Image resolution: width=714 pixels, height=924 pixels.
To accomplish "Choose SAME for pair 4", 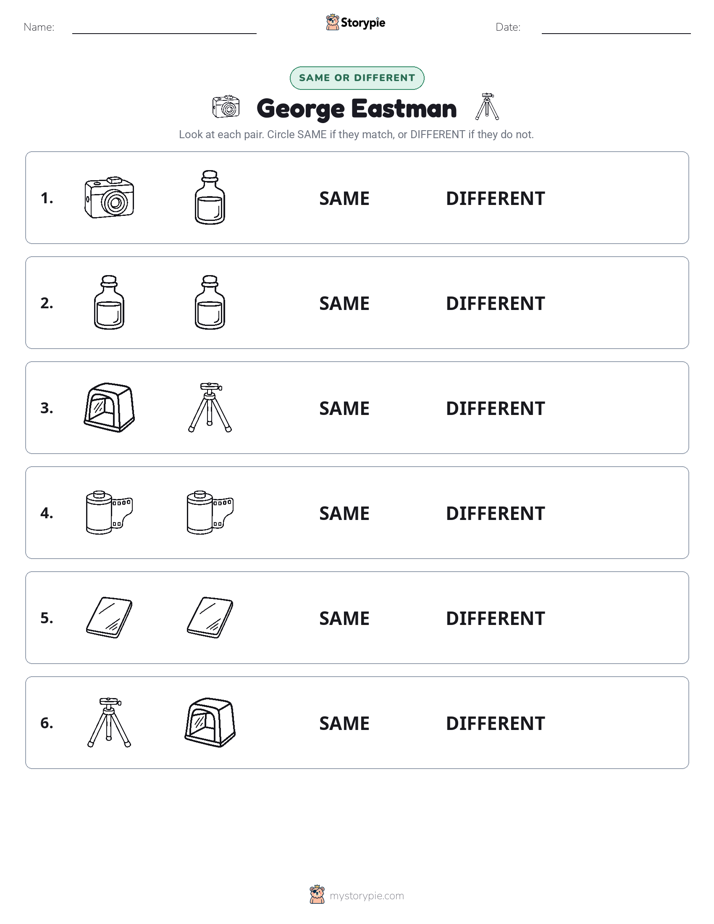I will pyautogui.click(x=344, y=513).
